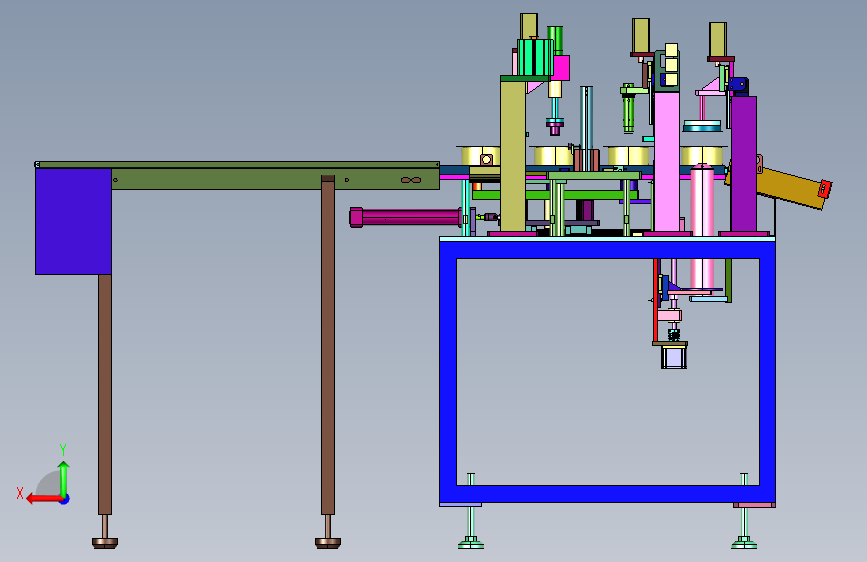867x562 pixels.
Task: Select the purple box on conveyor's left end
Action: [74, 221]
